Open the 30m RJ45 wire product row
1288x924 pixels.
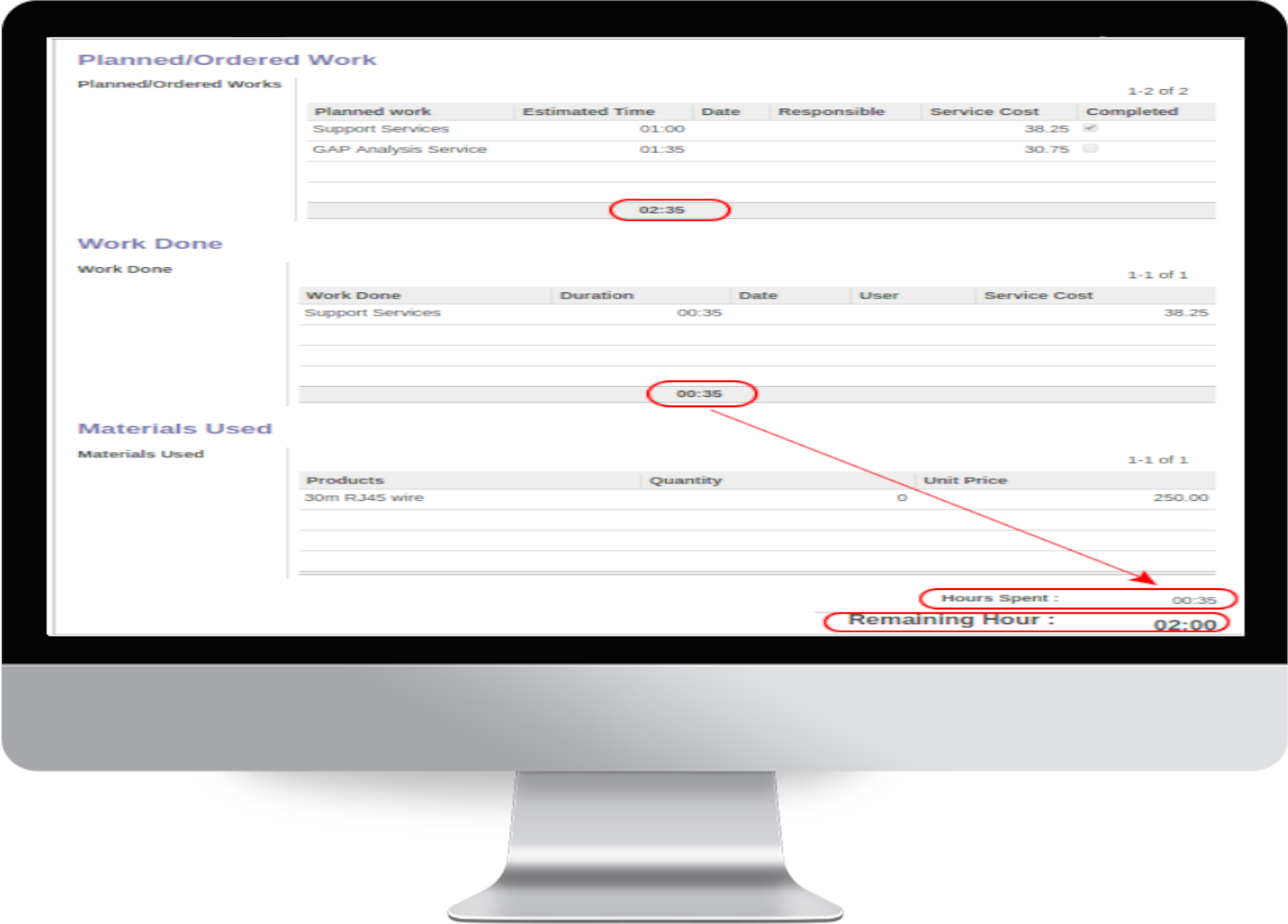click(757, 498)
